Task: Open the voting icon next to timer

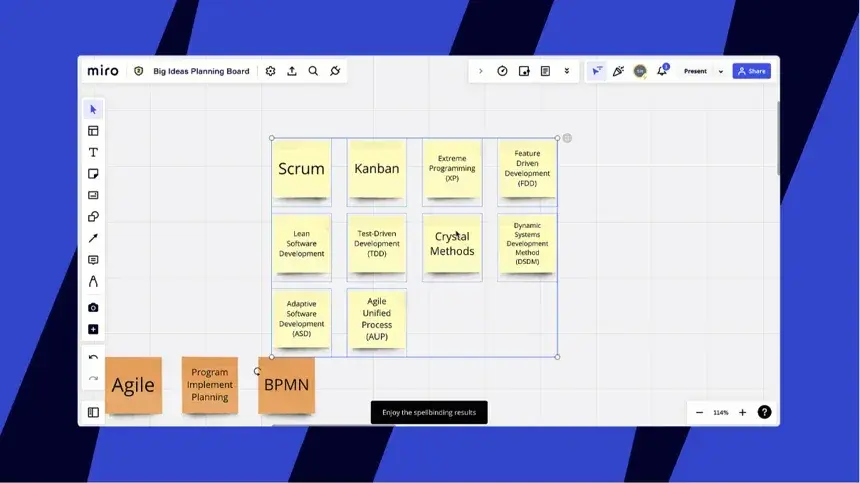Action: click(524, 71)
